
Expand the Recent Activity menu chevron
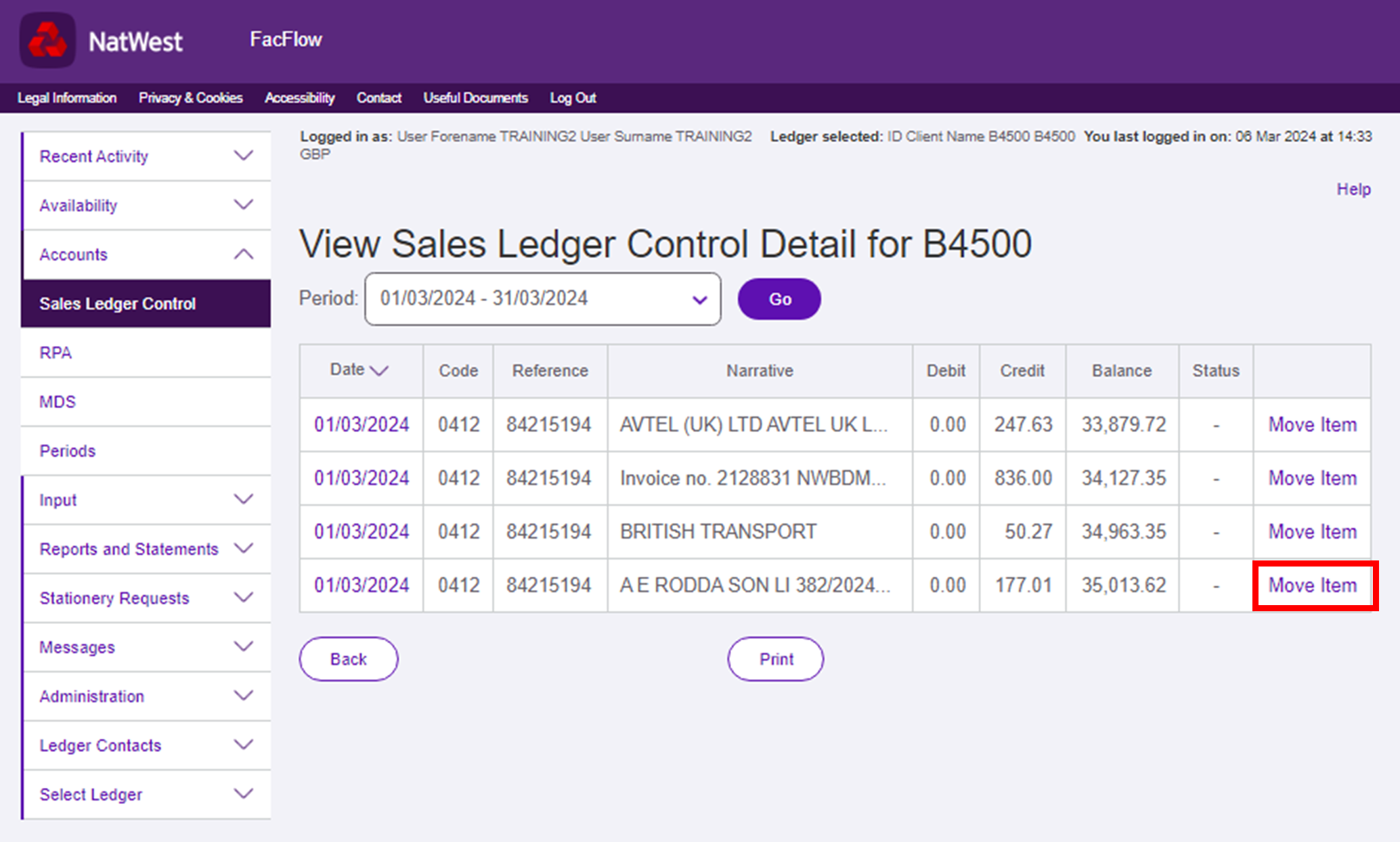pyautogui.click(x=243, y=156)
